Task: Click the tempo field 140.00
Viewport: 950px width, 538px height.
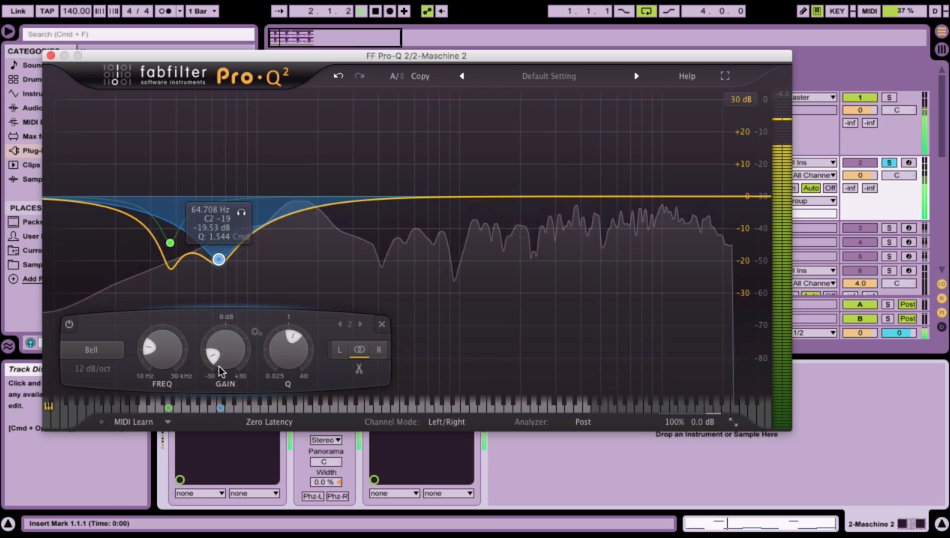Action: coord(76,11)
